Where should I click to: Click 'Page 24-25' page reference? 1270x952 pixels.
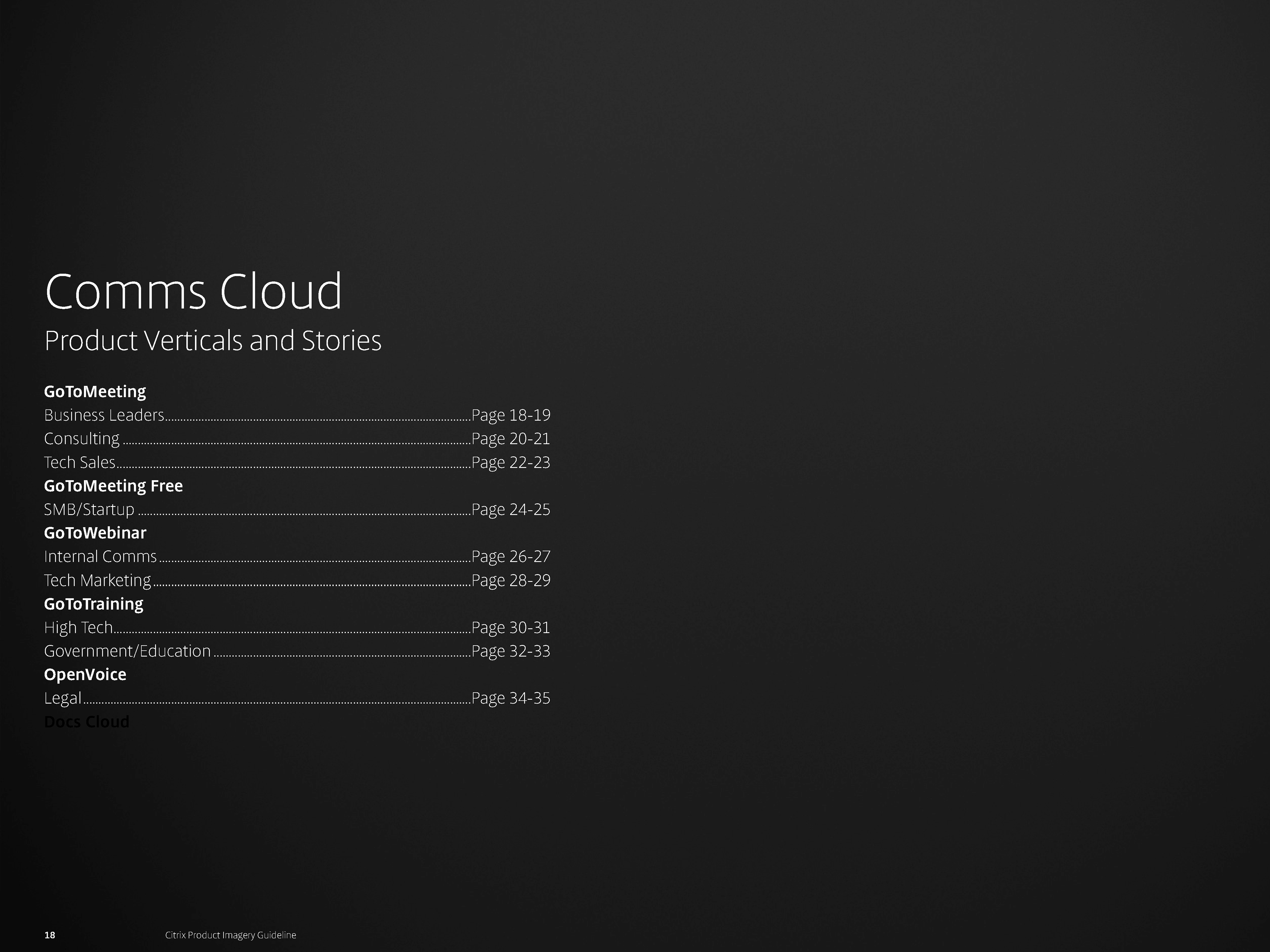(x=511, y=510)
